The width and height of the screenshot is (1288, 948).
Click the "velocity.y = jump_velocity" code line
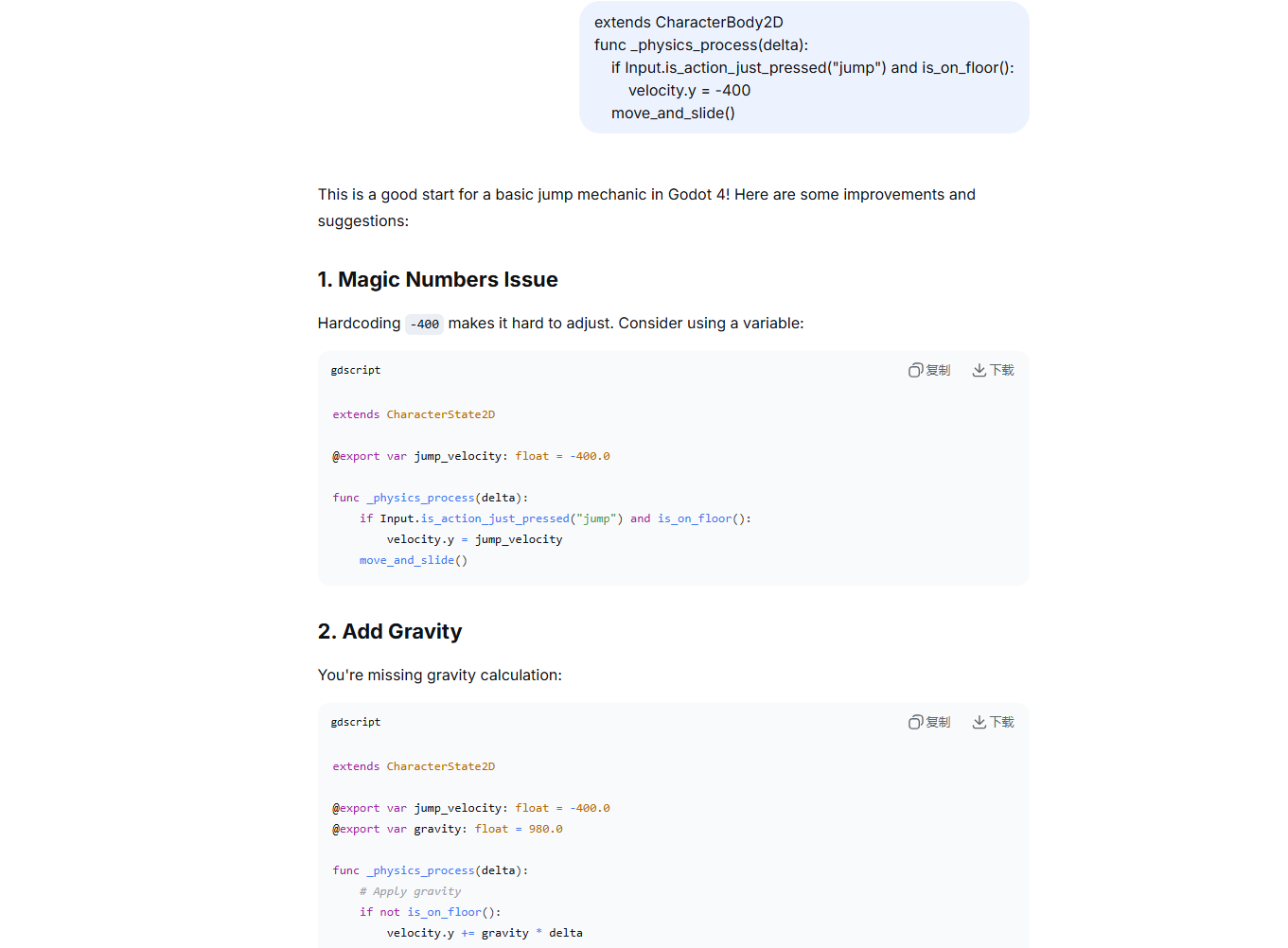[474, 539]
